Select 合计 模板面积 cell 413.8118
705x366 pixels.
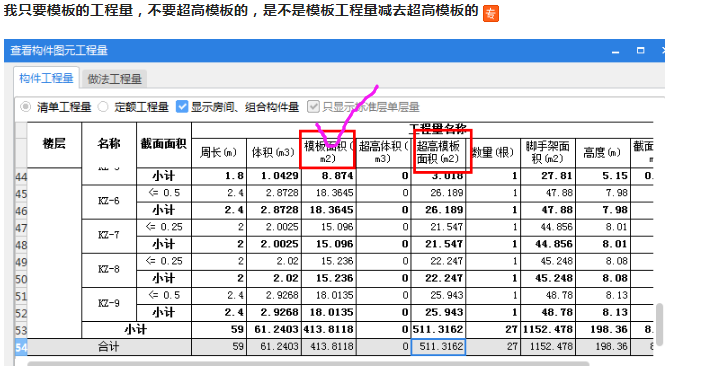tap(329, 347)
